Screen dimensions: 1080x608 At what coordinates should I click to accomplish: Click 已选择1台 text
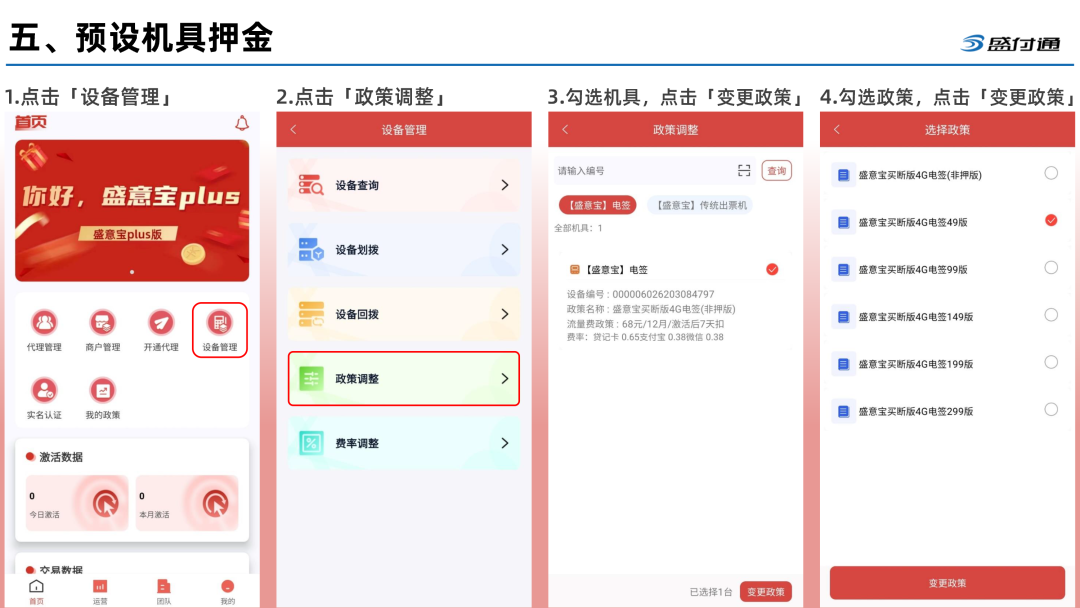[x=711, y=592]
